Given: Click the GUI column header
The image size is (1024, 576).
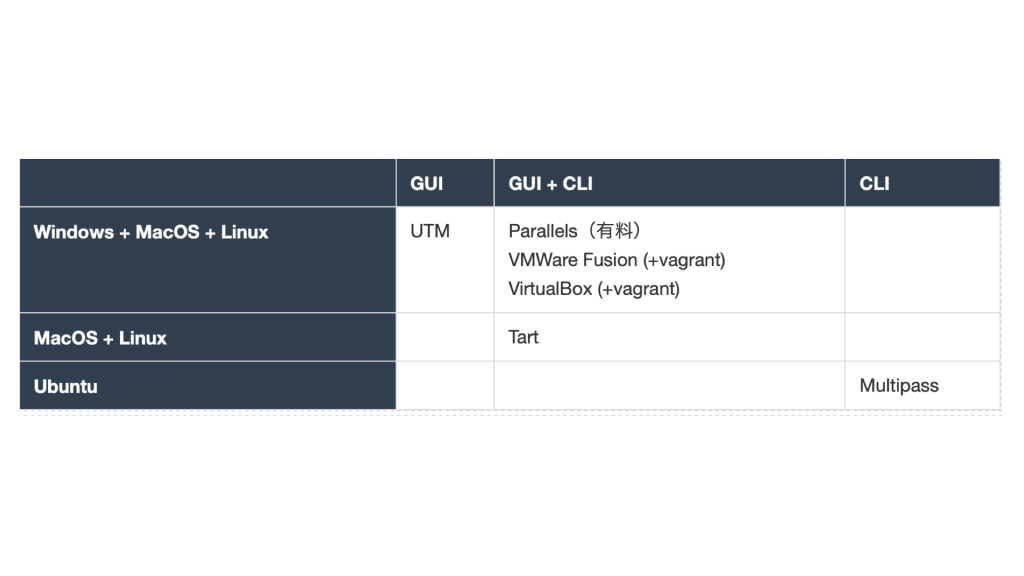Looking at the screenshot, I should coord(427,184).
